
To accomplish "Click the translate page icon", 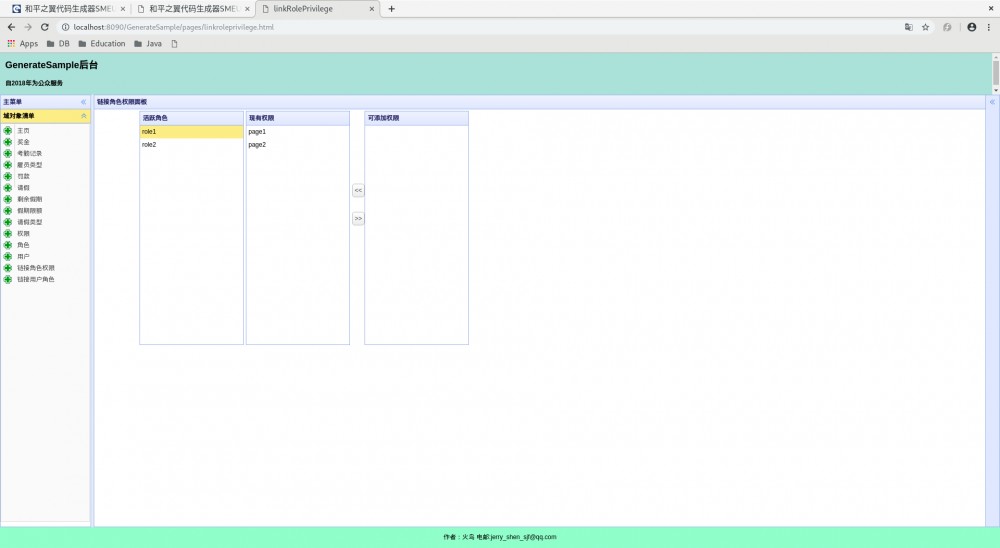I will (909, 27).
